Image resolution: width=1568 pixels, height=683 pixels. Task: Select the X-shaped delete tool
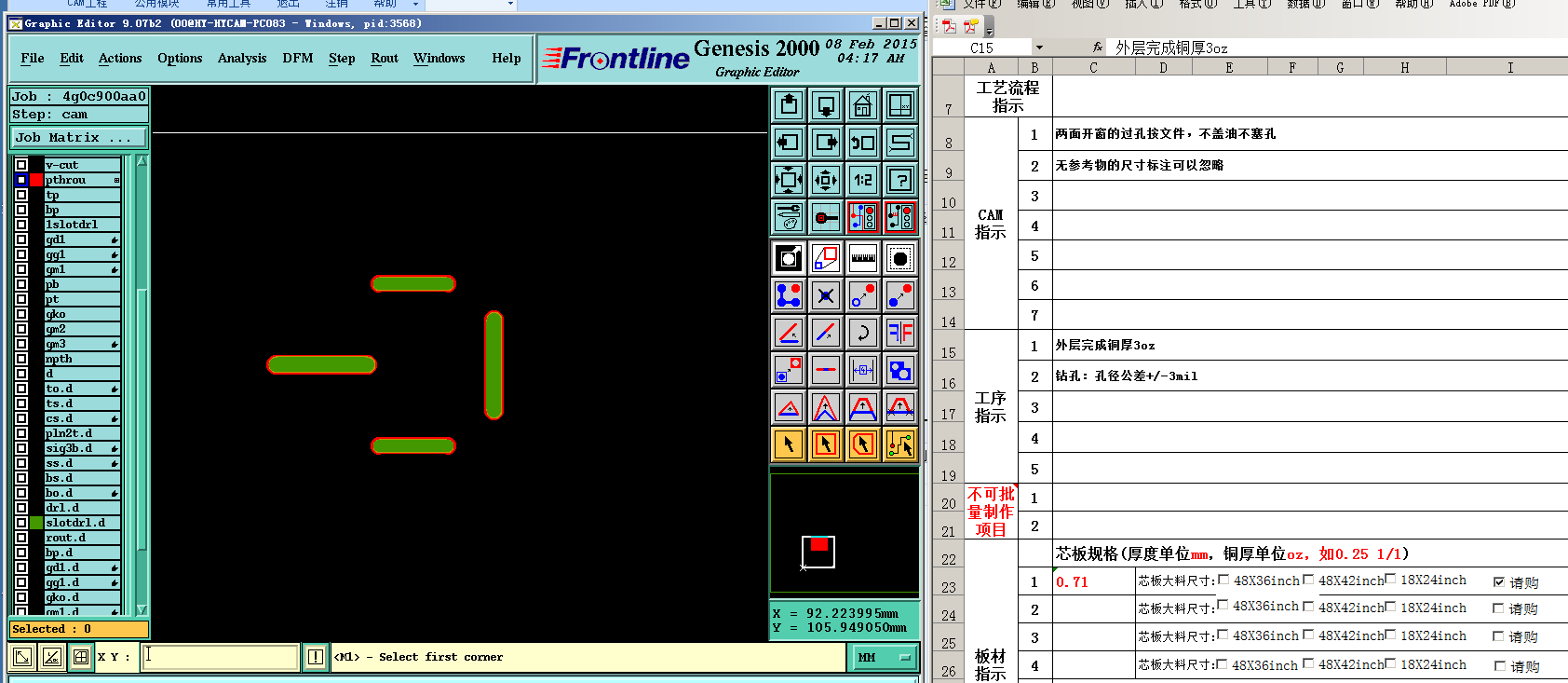(x=826, y=295)
